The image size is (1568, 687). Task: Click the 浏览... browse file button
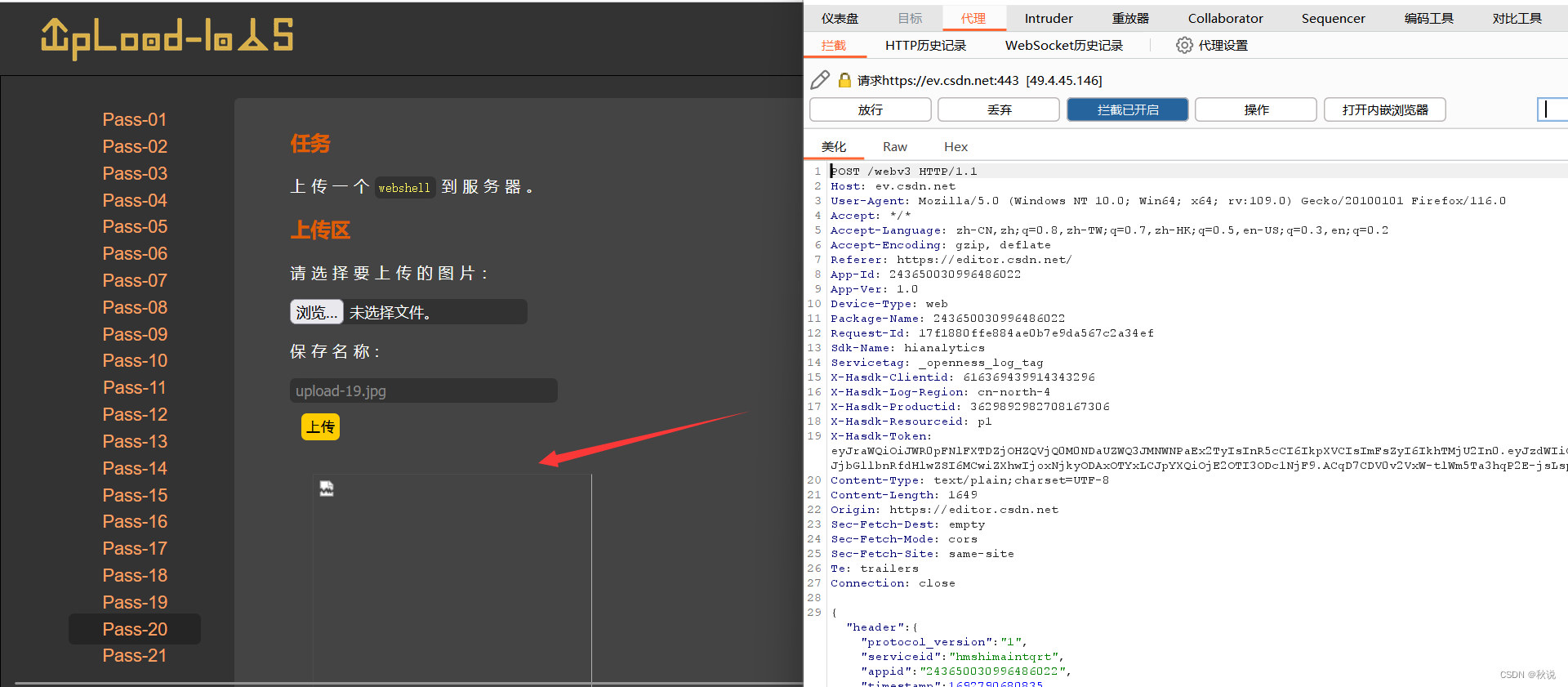point(317,312)
